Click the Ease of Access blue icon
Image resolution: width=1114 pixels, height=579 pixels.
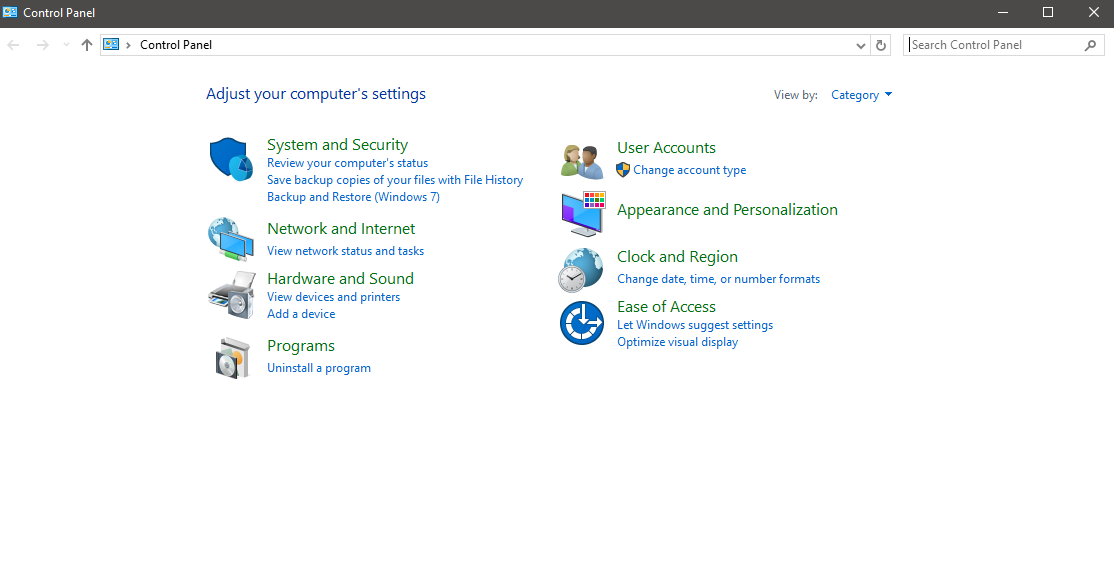point(582,323)
